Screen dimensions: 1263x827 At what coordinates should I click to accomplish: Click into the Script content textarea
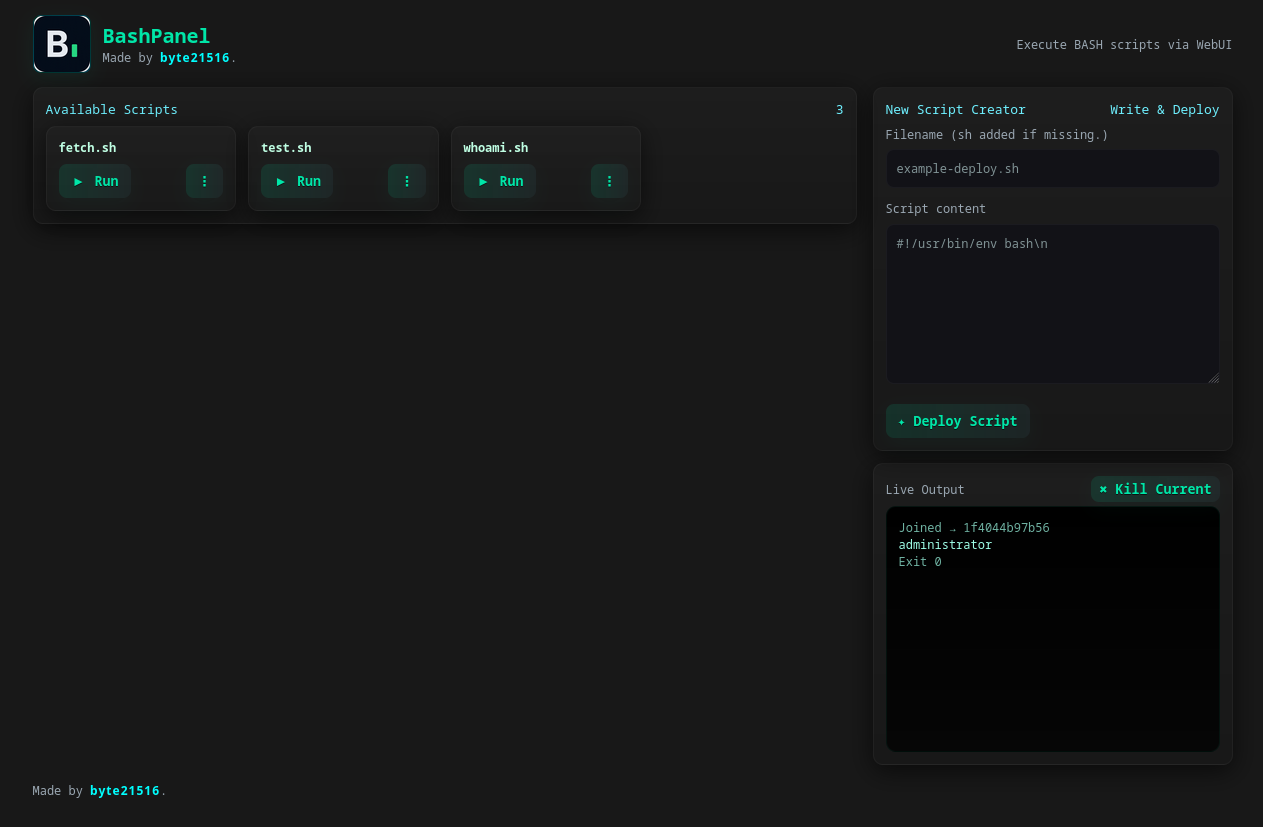(x=1052, y=304)
